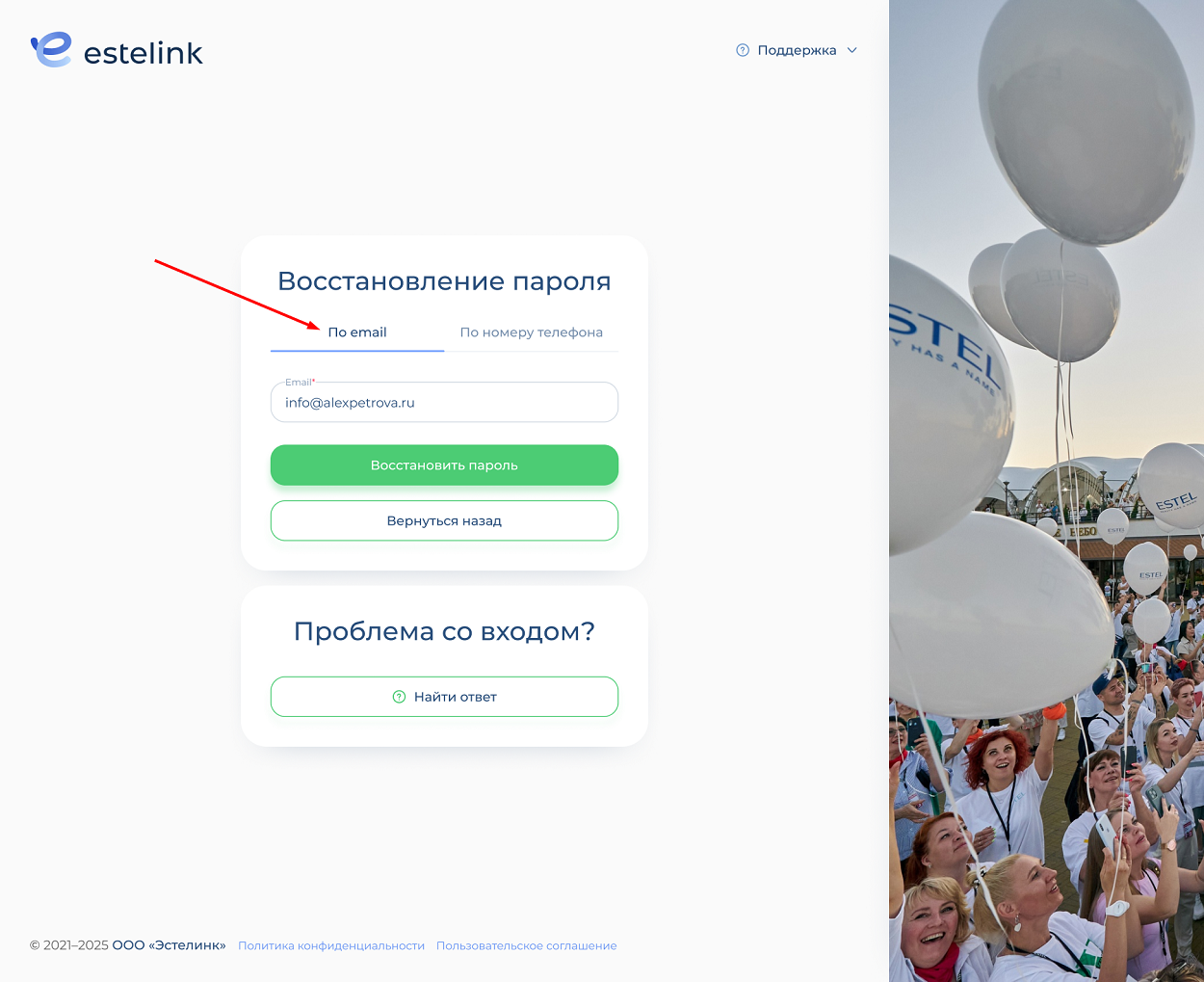Switch to the По email tab
1204x982 pixels.
coord(357,332)
